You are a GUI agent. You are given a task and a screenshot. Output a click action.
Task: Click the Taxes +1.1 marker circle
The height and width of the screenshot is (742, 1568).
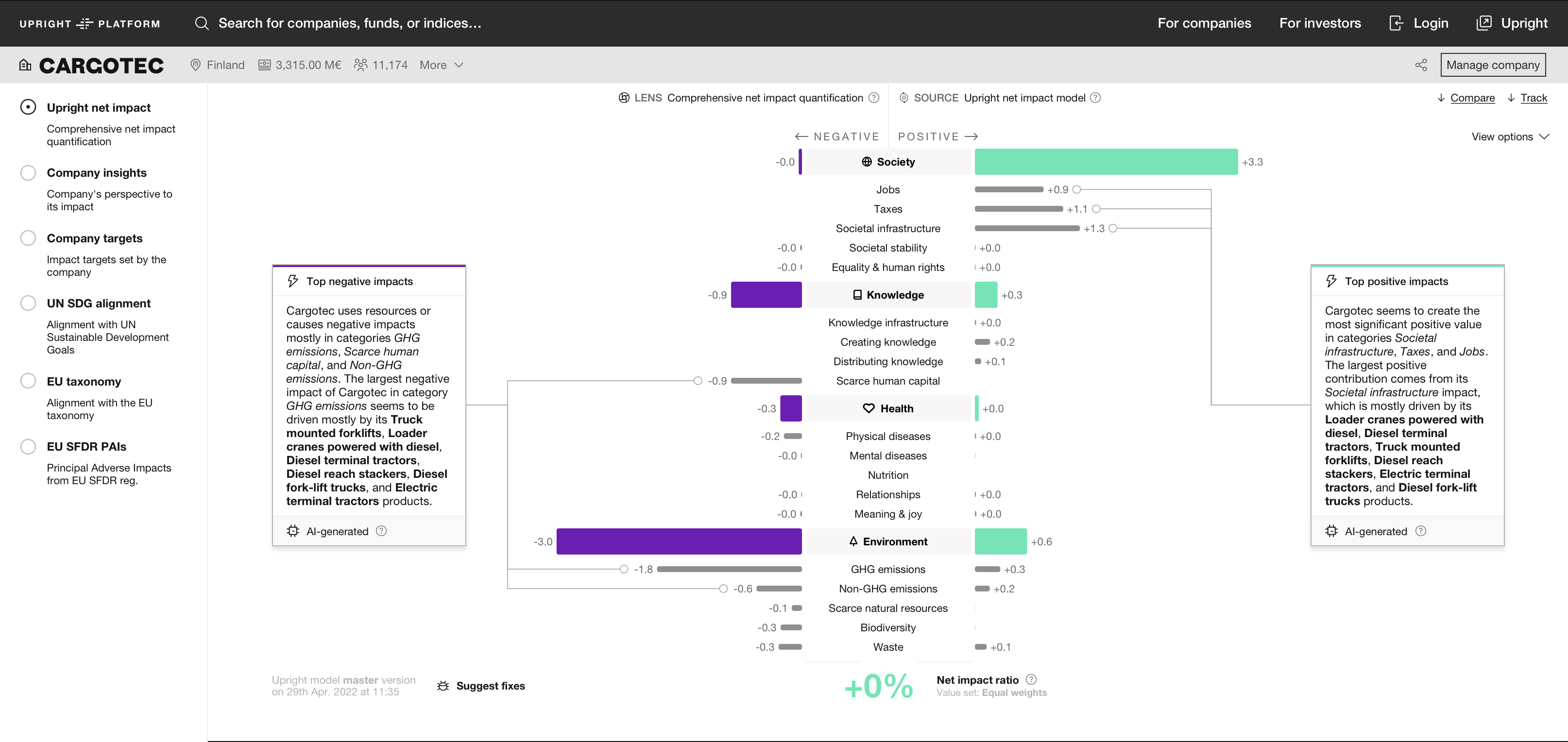point(1096,209)
